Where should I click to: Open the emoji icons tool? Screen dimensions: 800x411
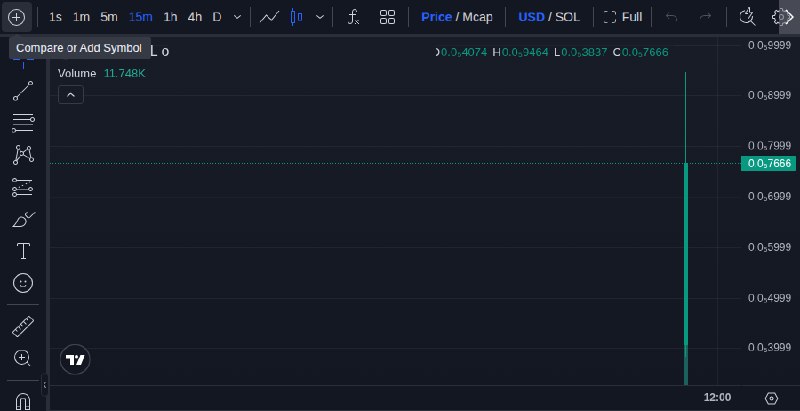tap(23, 283)
